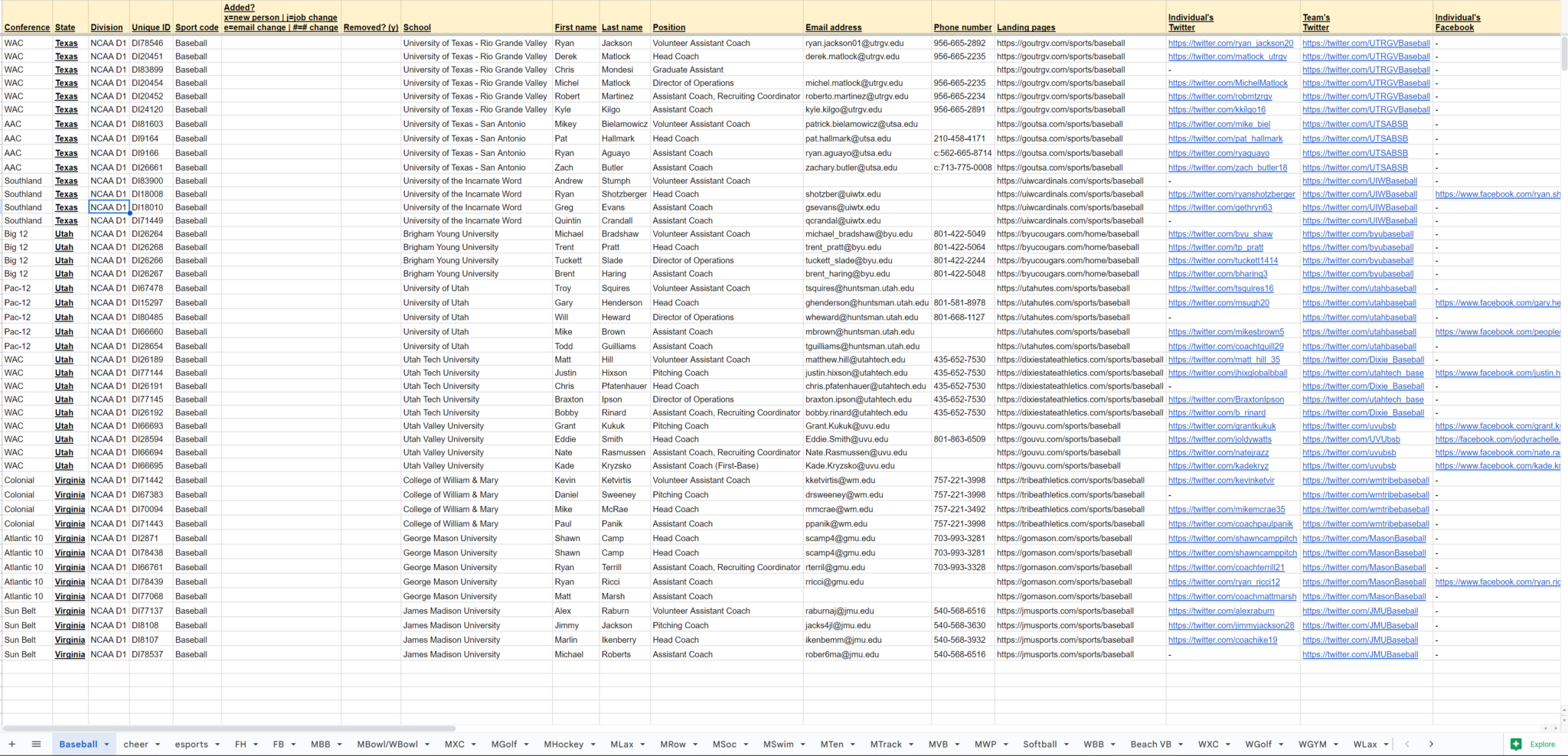The image size is (1568, 756).
Task: Switch to the MBB sheet tab
Action: 322,744
